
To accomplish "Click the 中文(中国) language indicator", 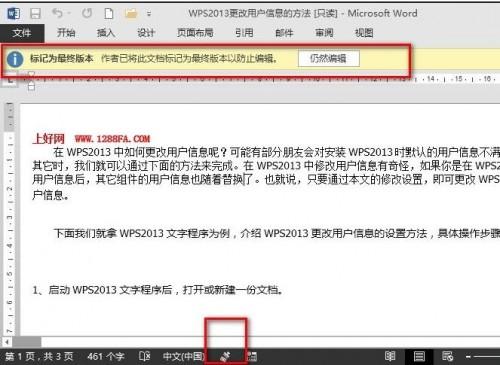I will click(x=184, y=357).
